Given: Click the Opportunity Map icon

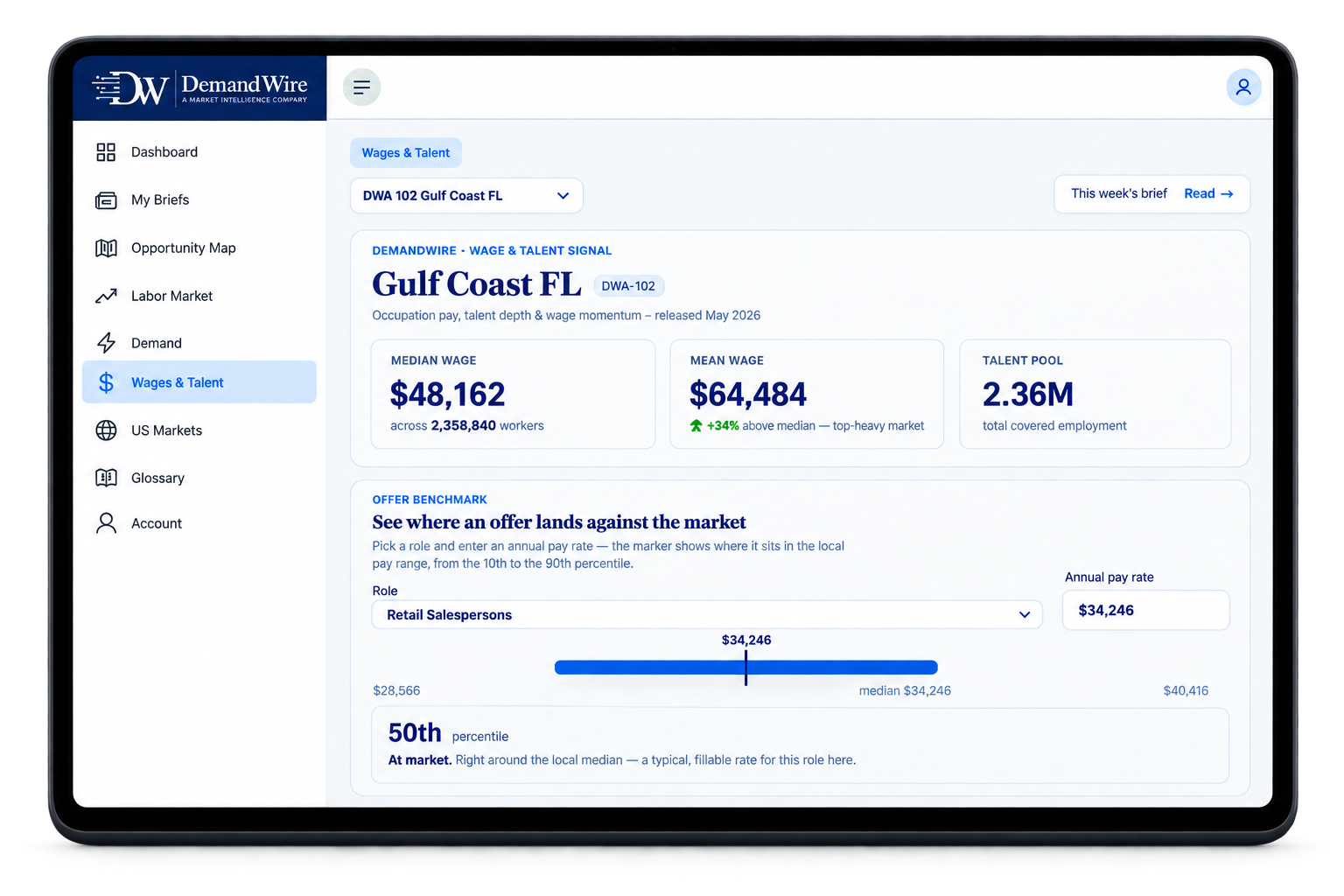Looking at the screenshot, I should [x=106, y=248].
